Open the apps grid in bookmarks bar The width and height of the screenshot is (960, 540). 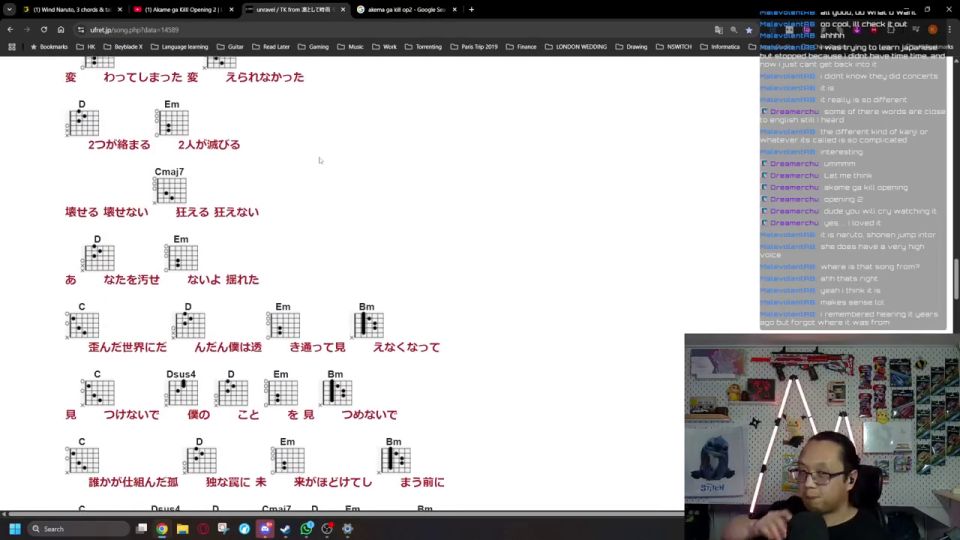pos(12,47)
